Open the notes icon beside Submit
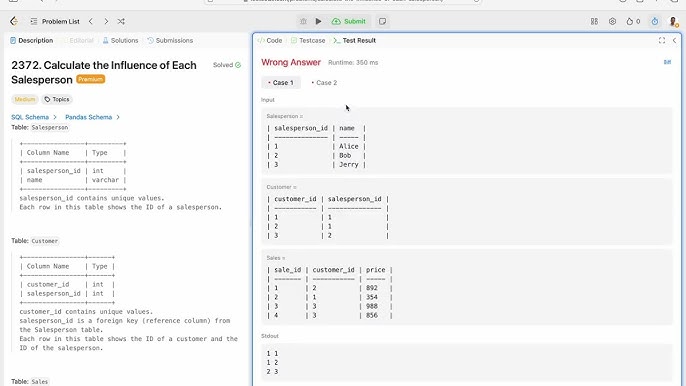The height and width of the screenshot is (386, 686). point(382,21)
